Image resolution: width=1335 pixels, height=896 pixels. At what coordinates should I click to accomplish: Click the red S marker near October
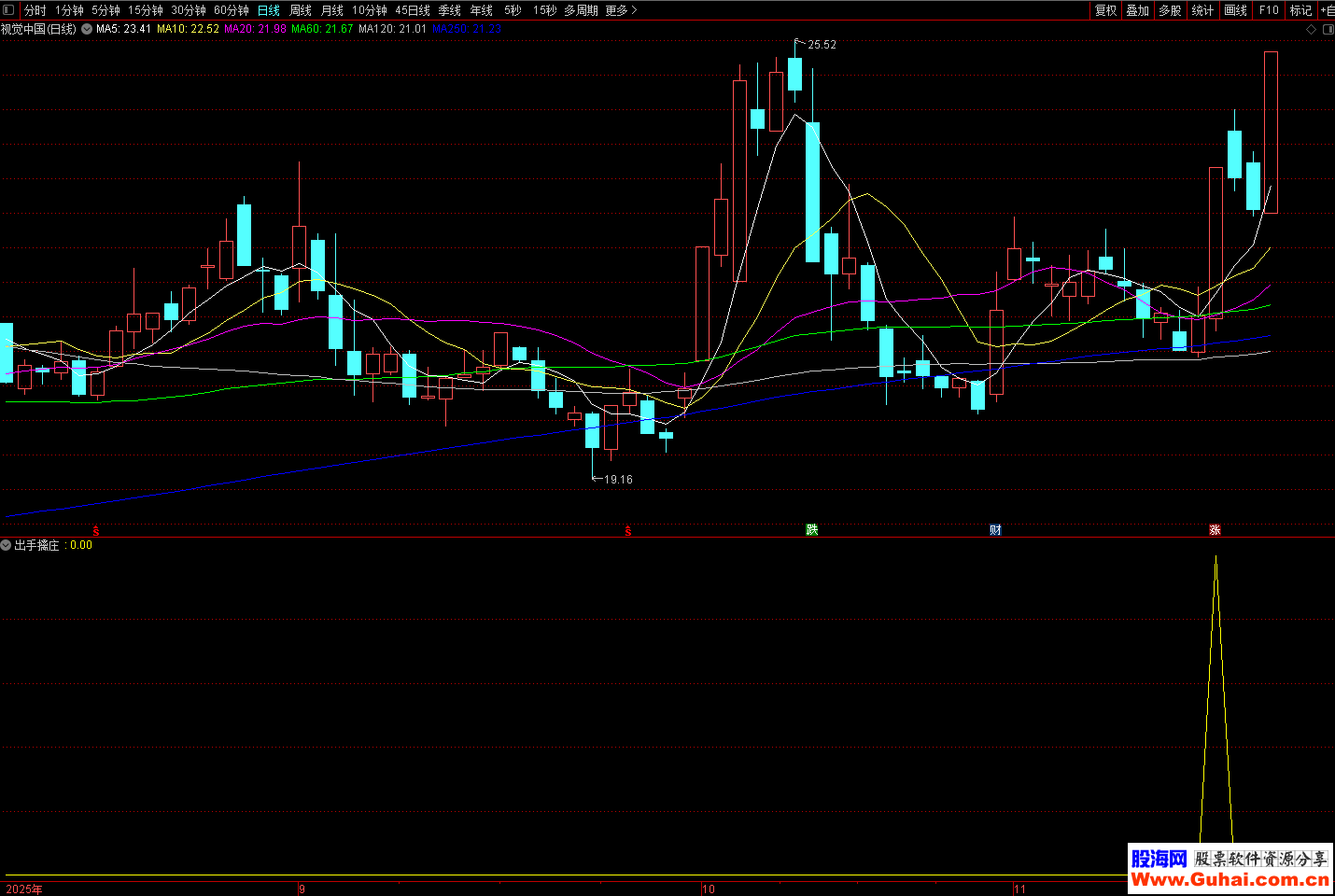[628, 531]
